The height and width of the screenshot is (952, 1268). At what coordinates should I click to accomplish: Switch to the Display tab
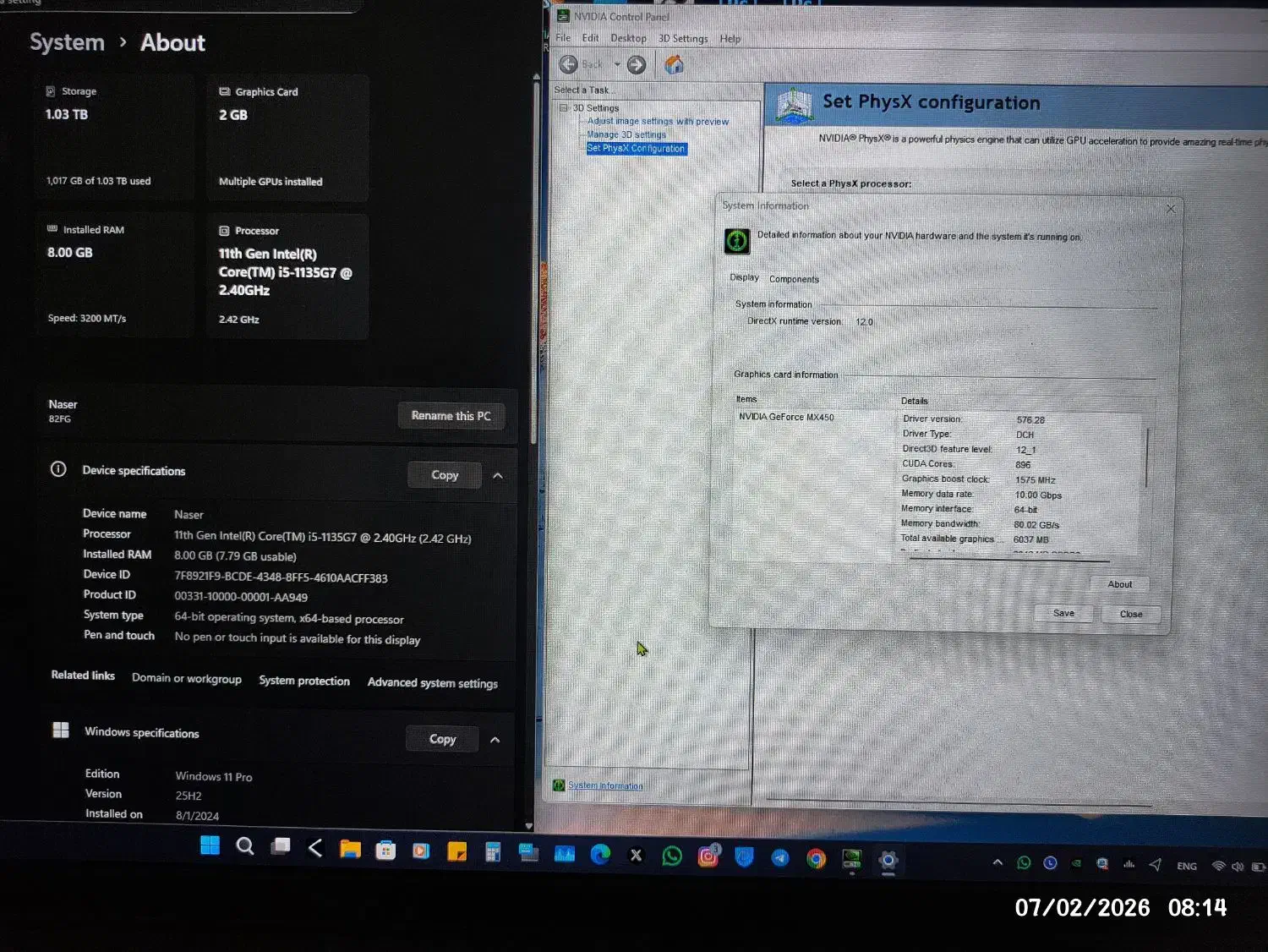744,277
